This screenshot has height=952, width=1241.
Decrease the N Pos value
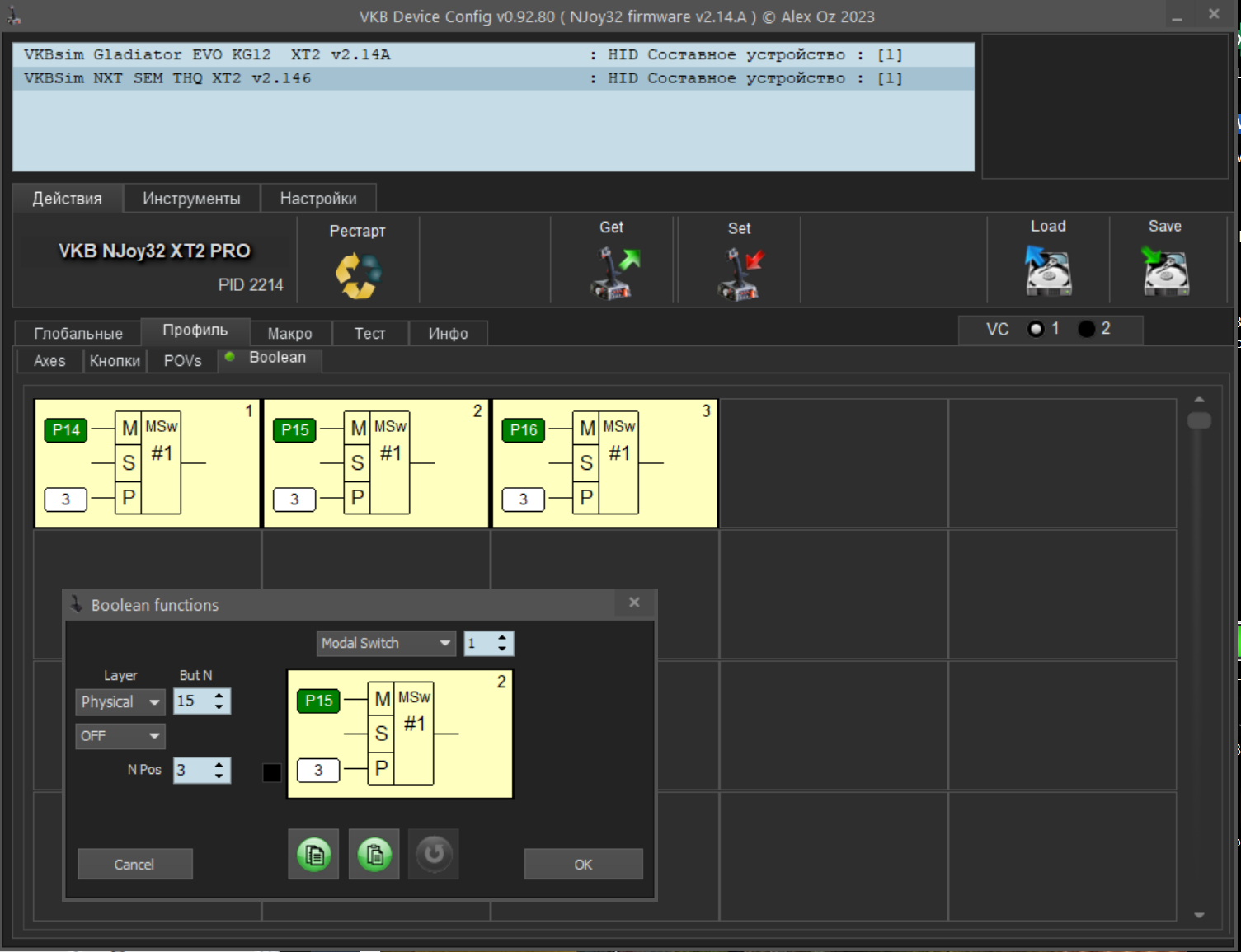click(x=219, y=776)
